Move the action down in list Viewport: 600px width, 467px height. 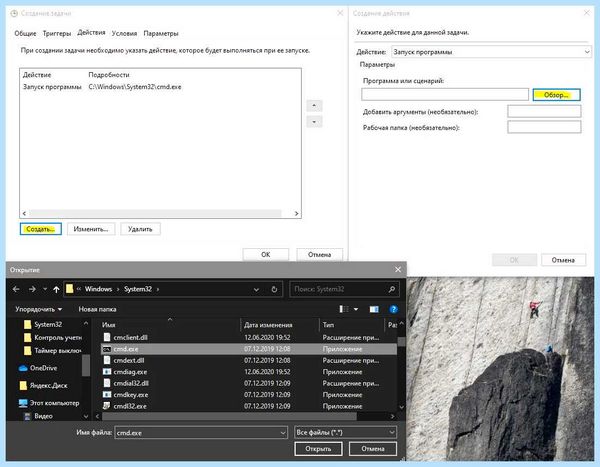[314, 122]
